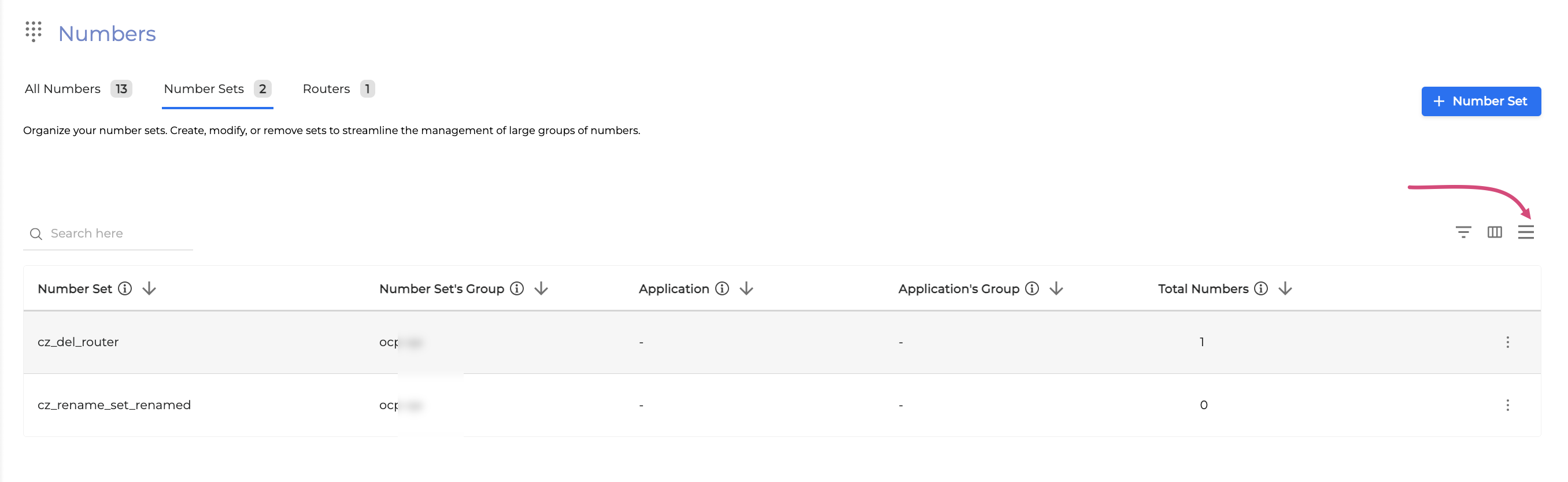Sort by Number Set's Group arrow
1568x482 pixels.
[x=541, y=288]
